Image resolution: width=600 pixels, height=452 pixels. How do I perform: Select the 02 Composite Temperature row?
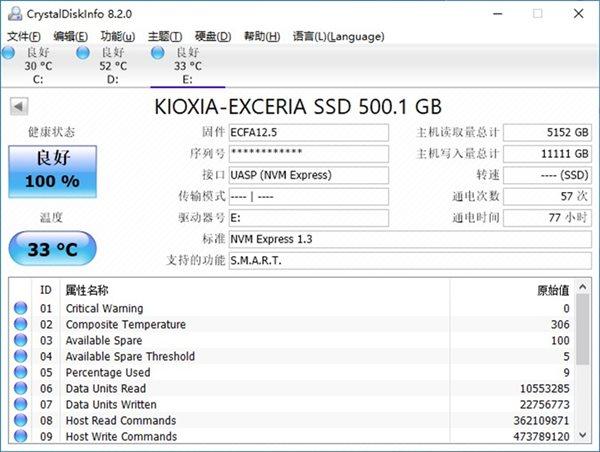pos(291,325)
